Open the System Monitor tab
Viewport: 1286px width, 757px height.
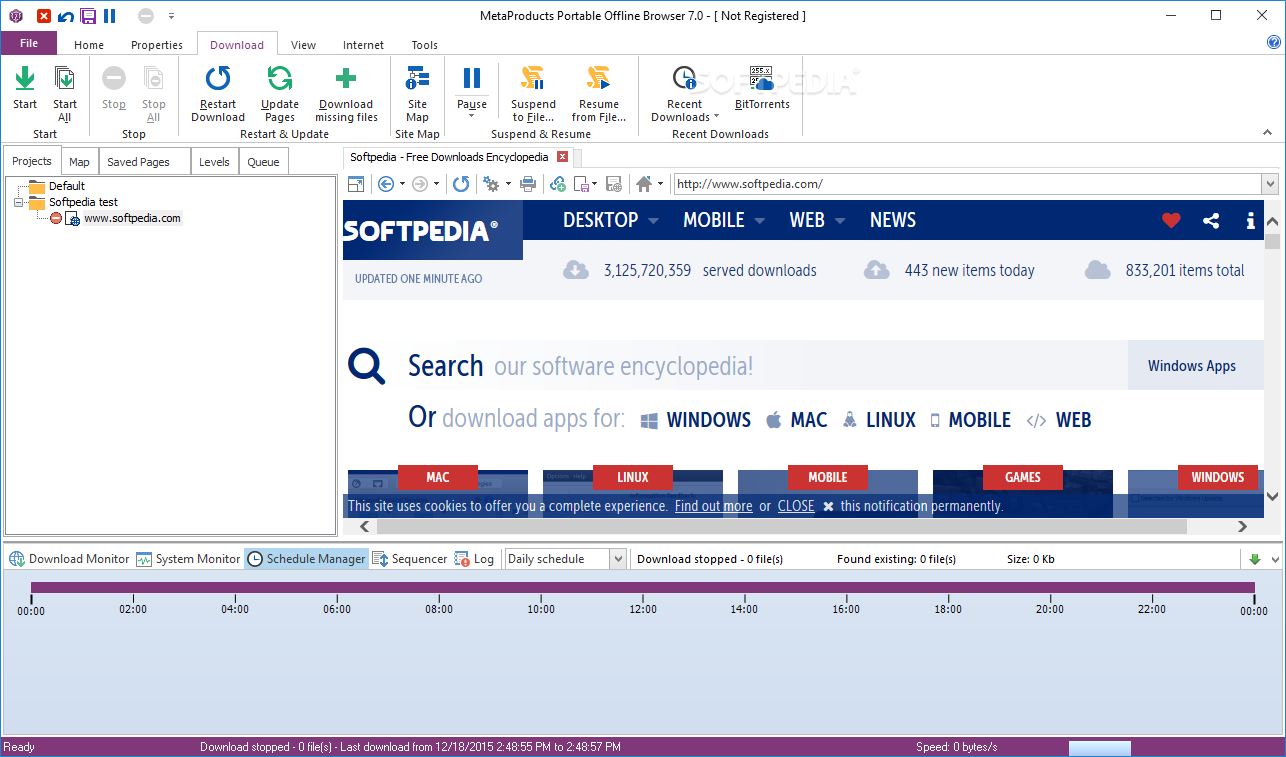[188, 559]
